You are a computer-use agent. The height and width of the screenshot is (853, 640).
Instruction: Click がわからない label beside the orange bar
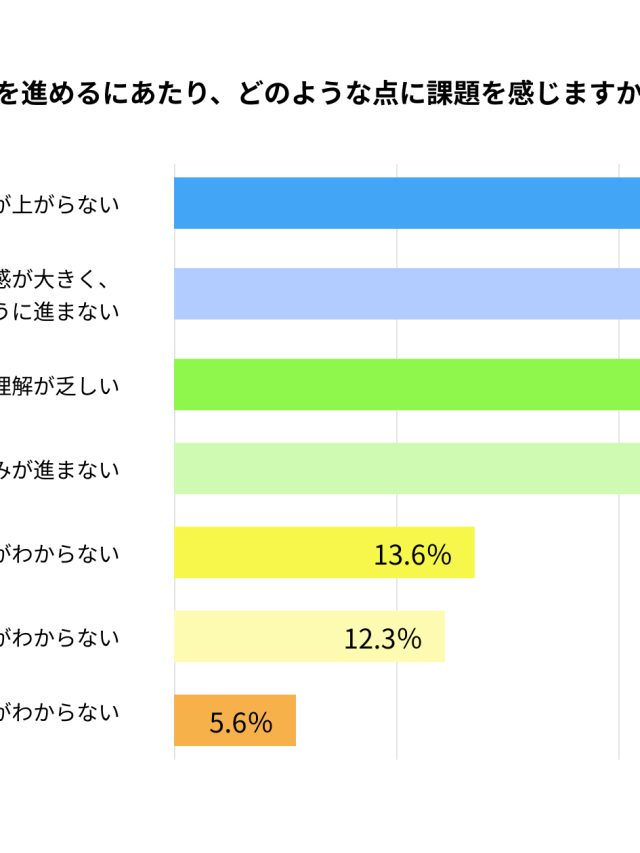tap(59, 712)
